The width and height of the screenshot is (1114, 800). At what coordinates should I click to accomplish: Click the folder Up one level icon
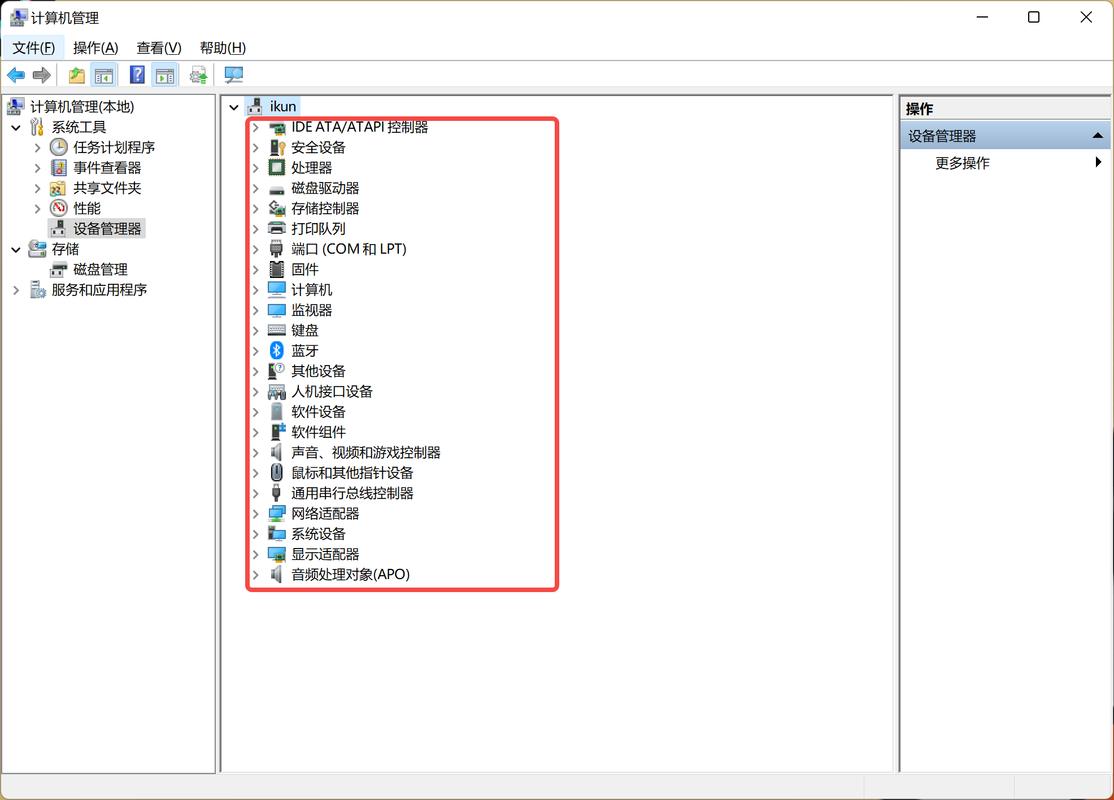[76, 75]
